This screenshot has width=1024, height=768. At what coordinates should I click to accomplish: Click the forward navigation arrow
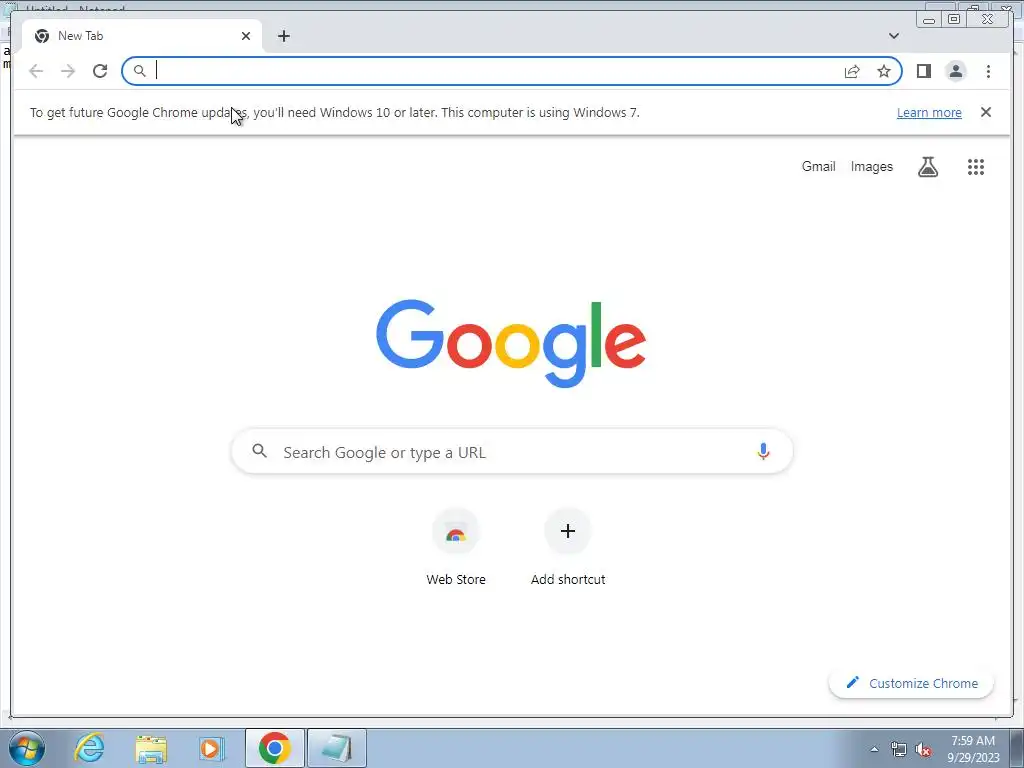[x=68, y=71]
